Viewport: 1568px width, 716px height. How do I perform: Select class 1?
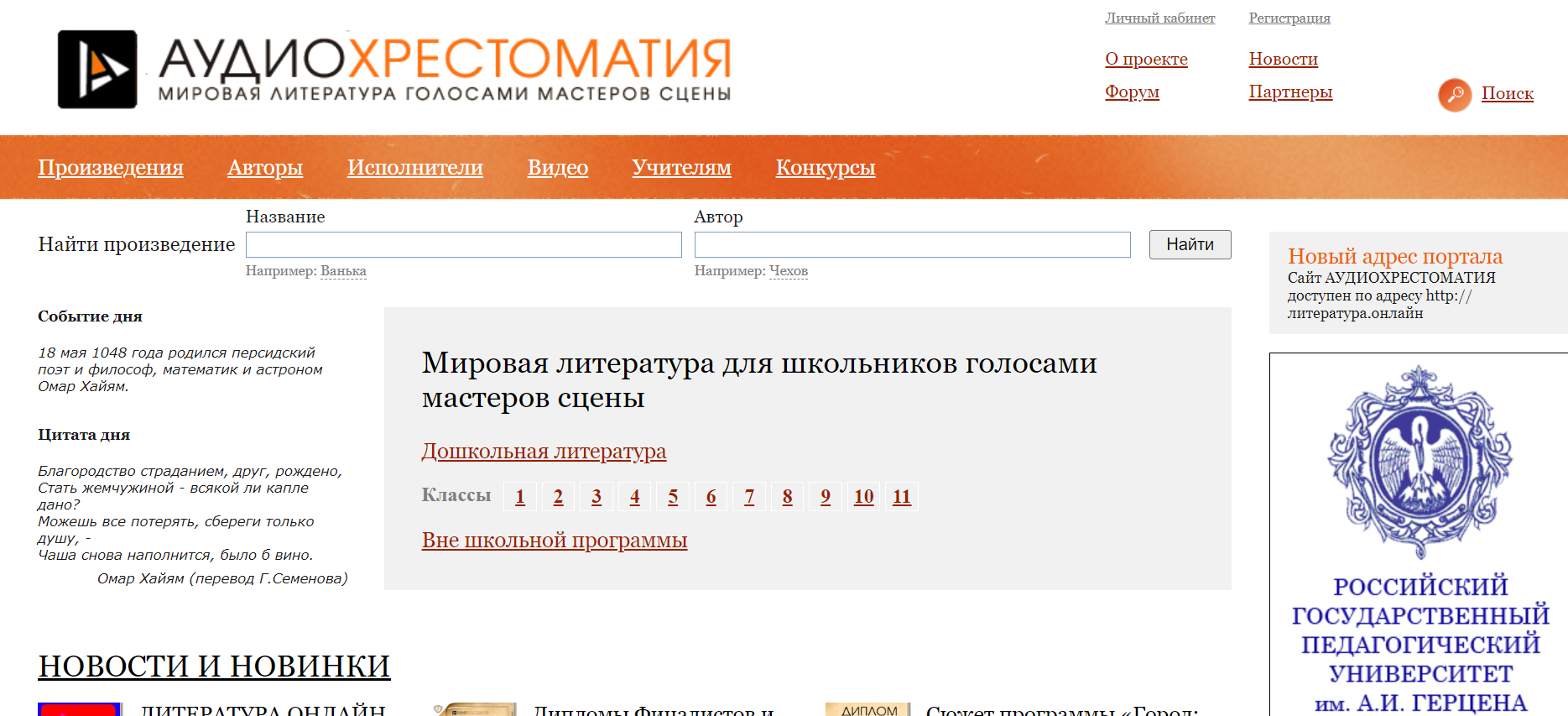click(520, 497)
